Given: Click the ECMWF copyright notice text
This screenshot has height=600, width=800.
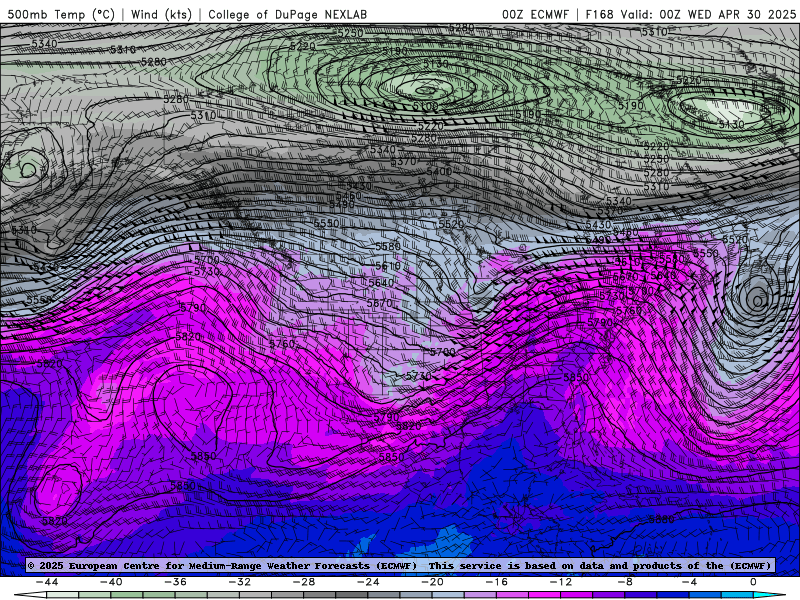Looking at the screenshot, I should click(x=399, y=565).
